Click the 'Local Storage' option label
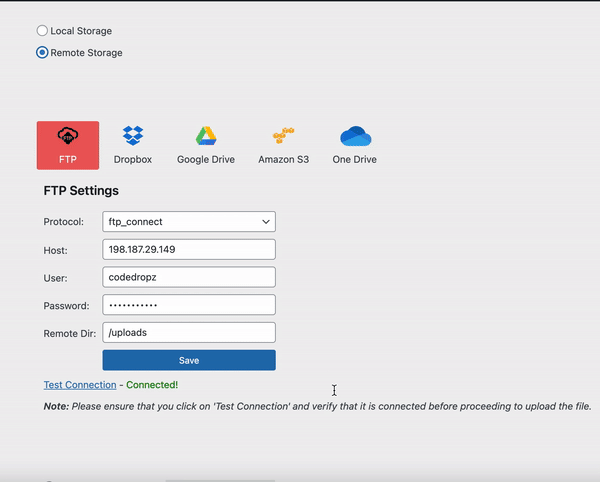Image resolution: width=600 pixels, height=482 pixels. [81, 31]
